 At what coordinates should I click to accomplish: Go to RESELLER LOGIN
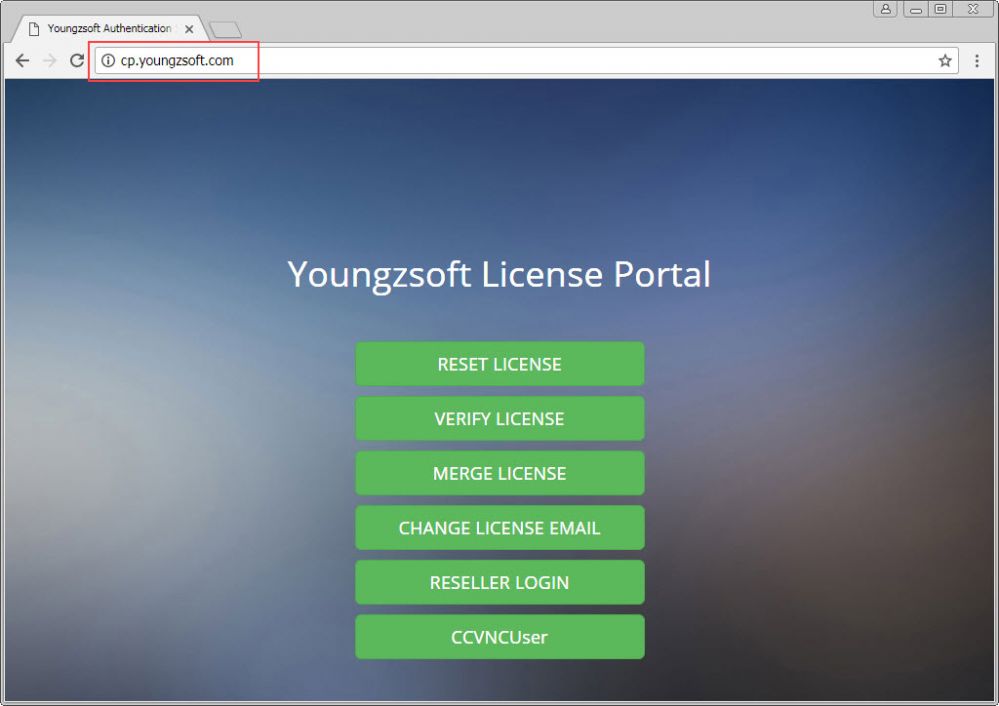(x=500, y=582)
